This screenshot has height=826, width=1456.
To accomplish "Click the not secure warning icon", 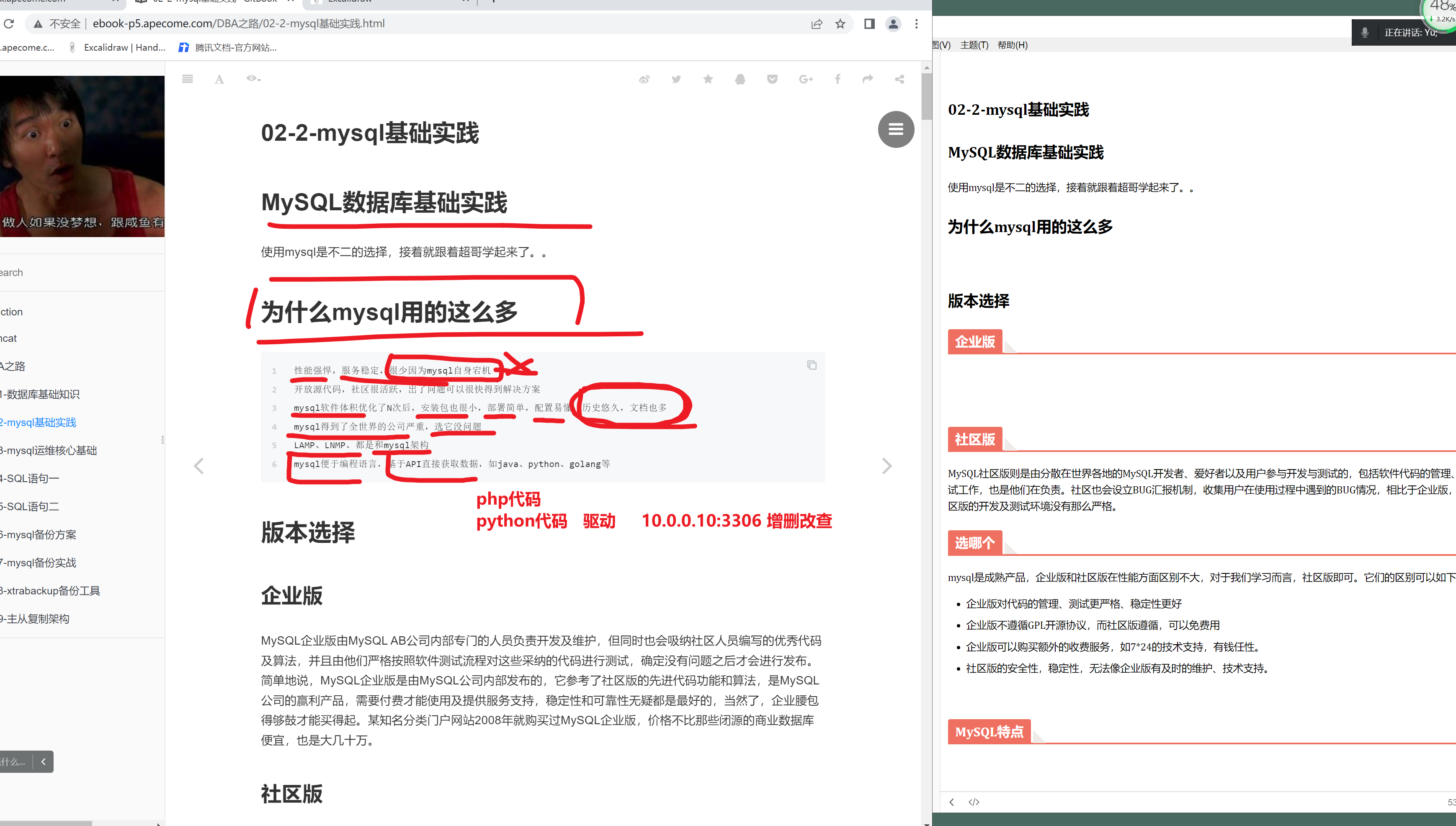I will pyautogui.click(x=38, y=24).
